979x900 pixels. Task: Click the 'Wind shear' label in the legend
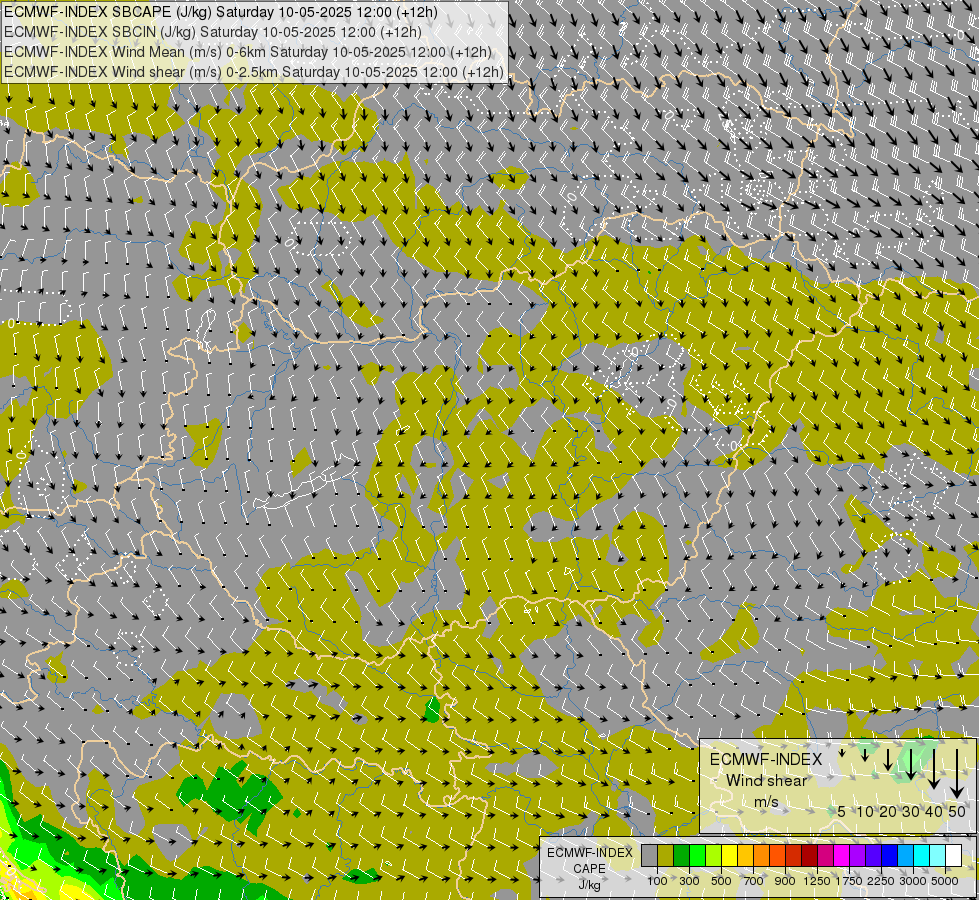coord(767,781)
